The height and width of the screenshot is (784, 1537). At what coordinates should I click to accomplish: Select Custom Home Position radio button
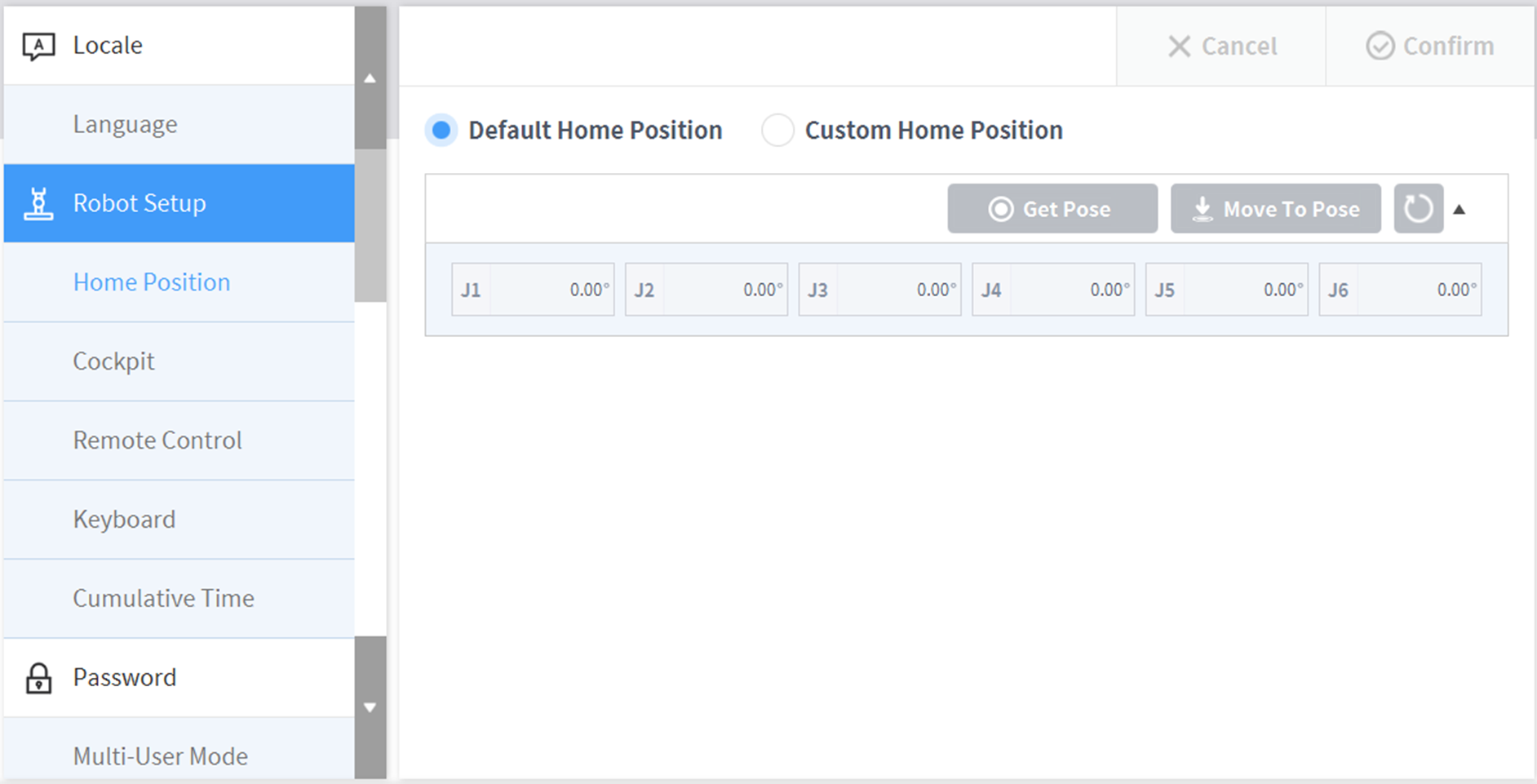tap(777, 131)
